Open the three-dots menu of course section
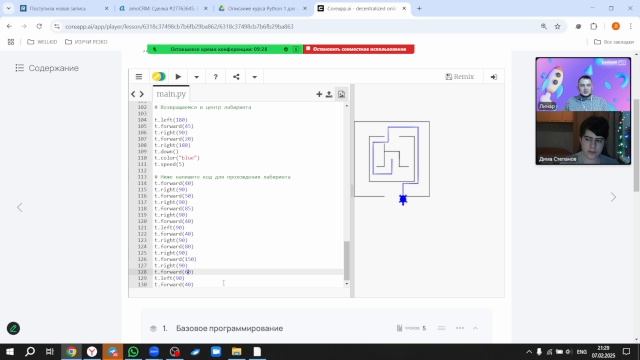This screenshot has width=640, height=360. pos(460,328)
